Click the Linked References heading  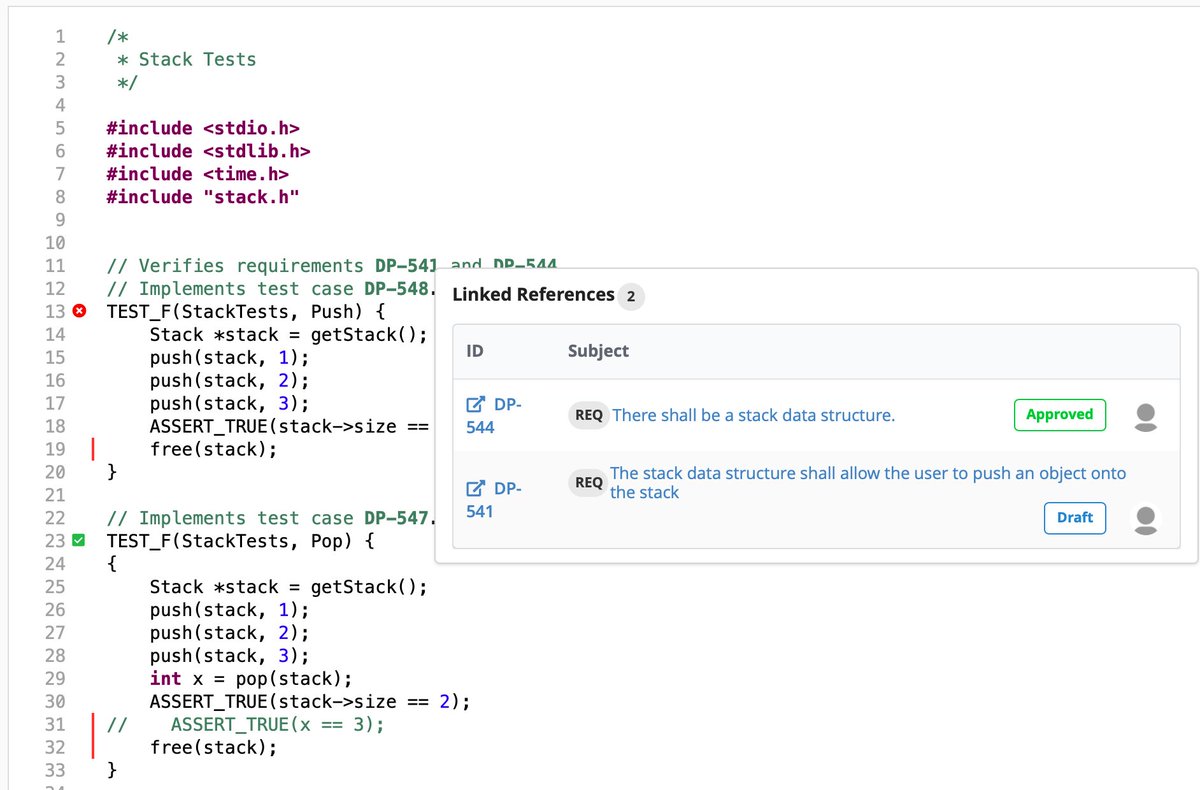tap(533, 295)
